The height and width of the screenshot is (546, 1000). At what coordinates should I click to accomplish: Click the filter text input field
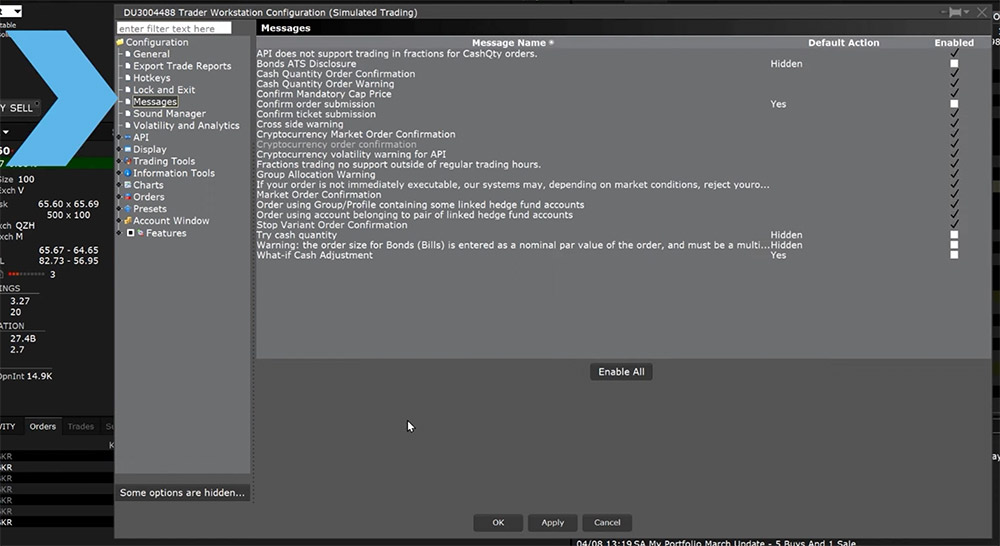tap(173, 29)
